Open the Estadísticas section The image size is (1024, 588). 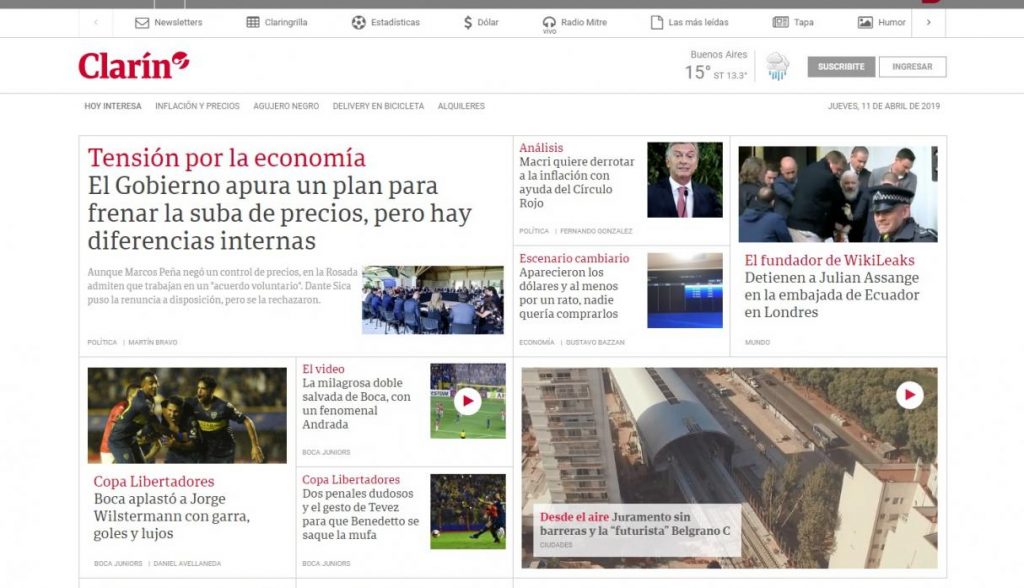coord(395,22)
